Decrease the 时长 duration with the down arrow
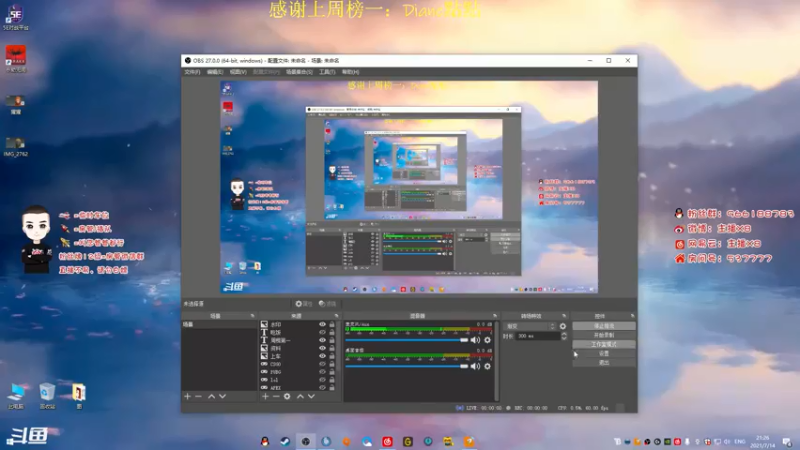800x450 pixels. tap(564, 338)
